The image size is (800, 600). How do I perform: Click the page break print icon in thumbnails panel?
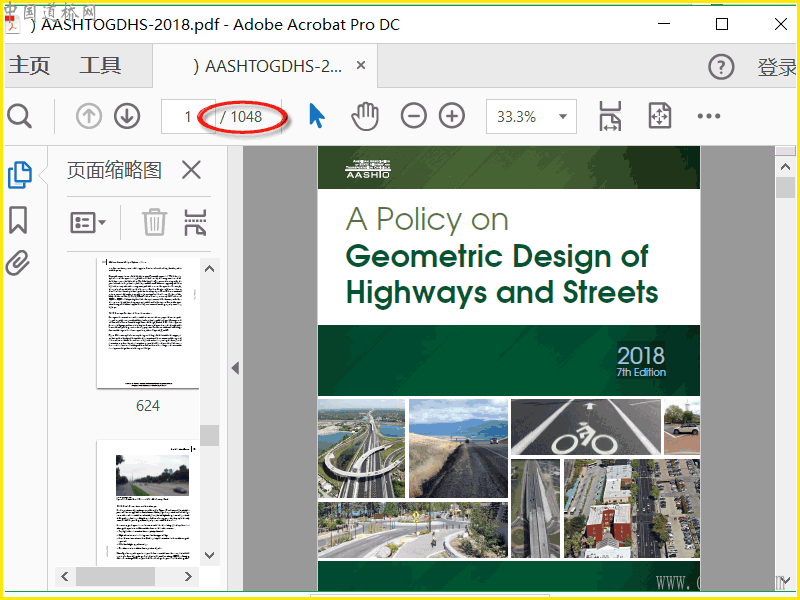[195, 222]
